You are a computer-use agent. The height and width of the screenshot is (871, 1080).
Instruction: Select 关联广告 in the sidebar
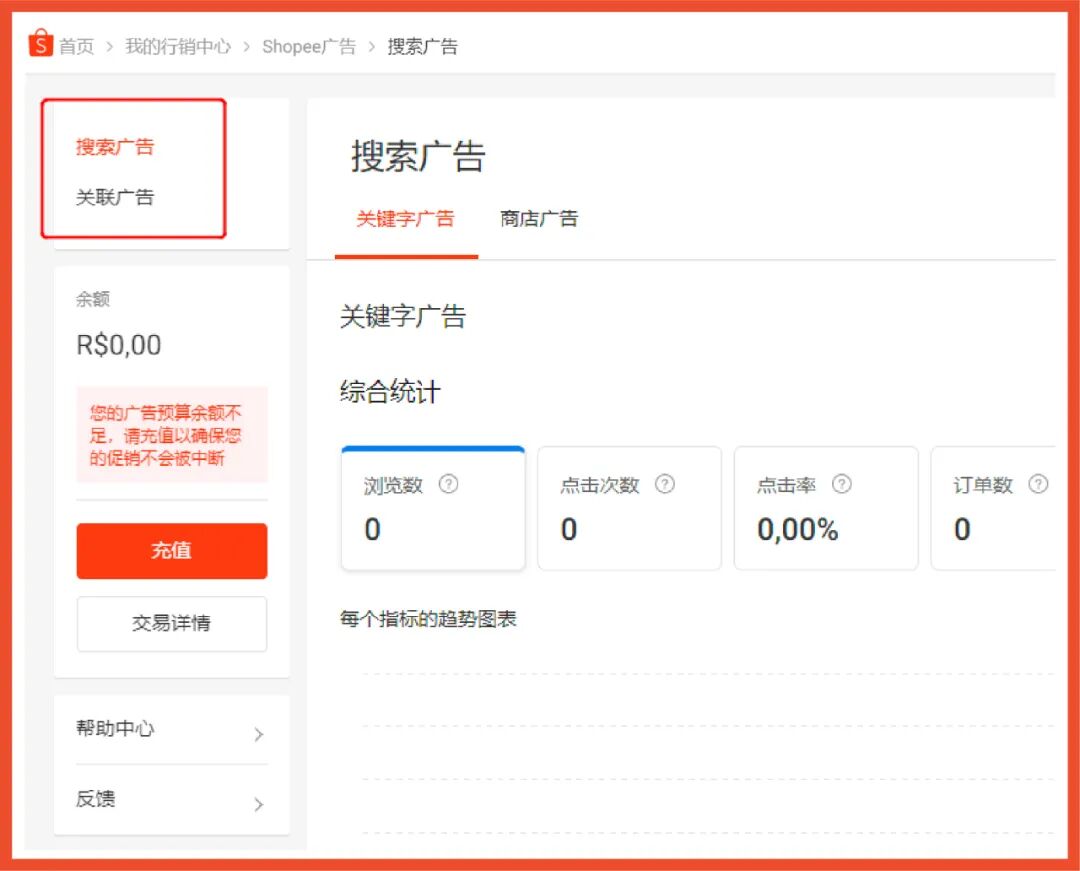pyautogui.click(x=113, y=197)
